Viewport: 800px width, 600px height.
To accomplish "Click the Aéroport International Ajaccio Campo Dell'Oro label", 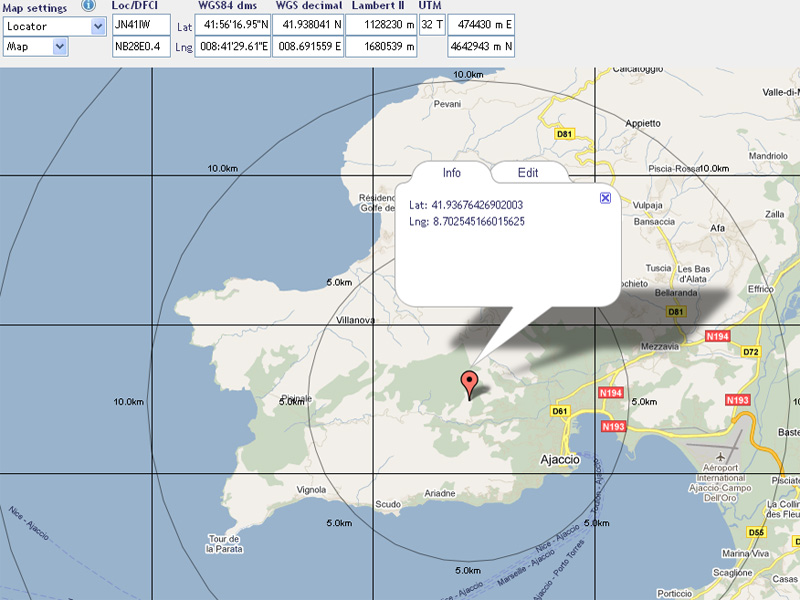I will point(720,483).
